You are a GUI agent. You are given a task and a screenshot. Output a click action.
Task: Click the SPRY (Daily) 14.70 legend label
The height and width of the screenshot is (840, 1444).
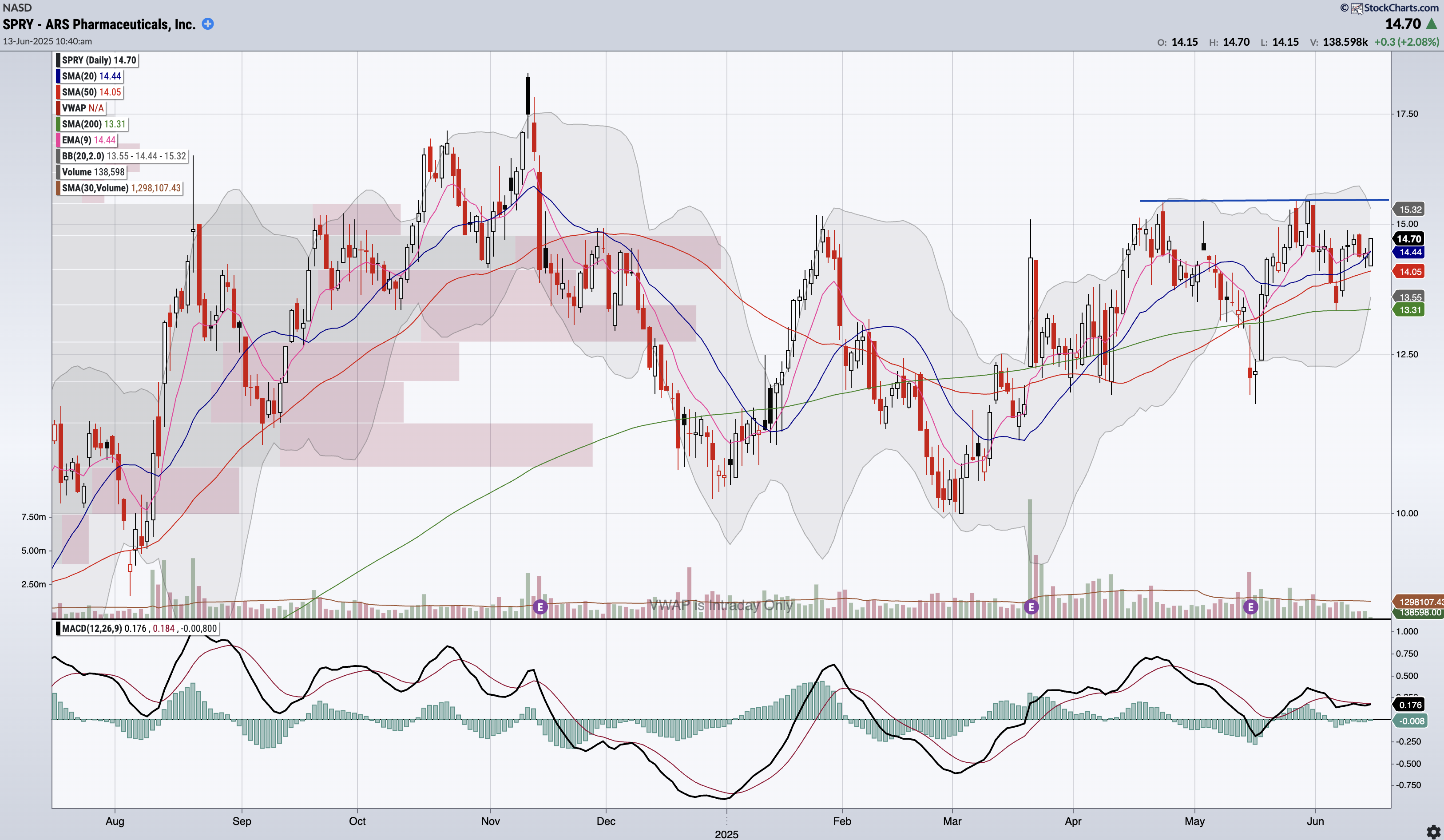click(98, 60)
